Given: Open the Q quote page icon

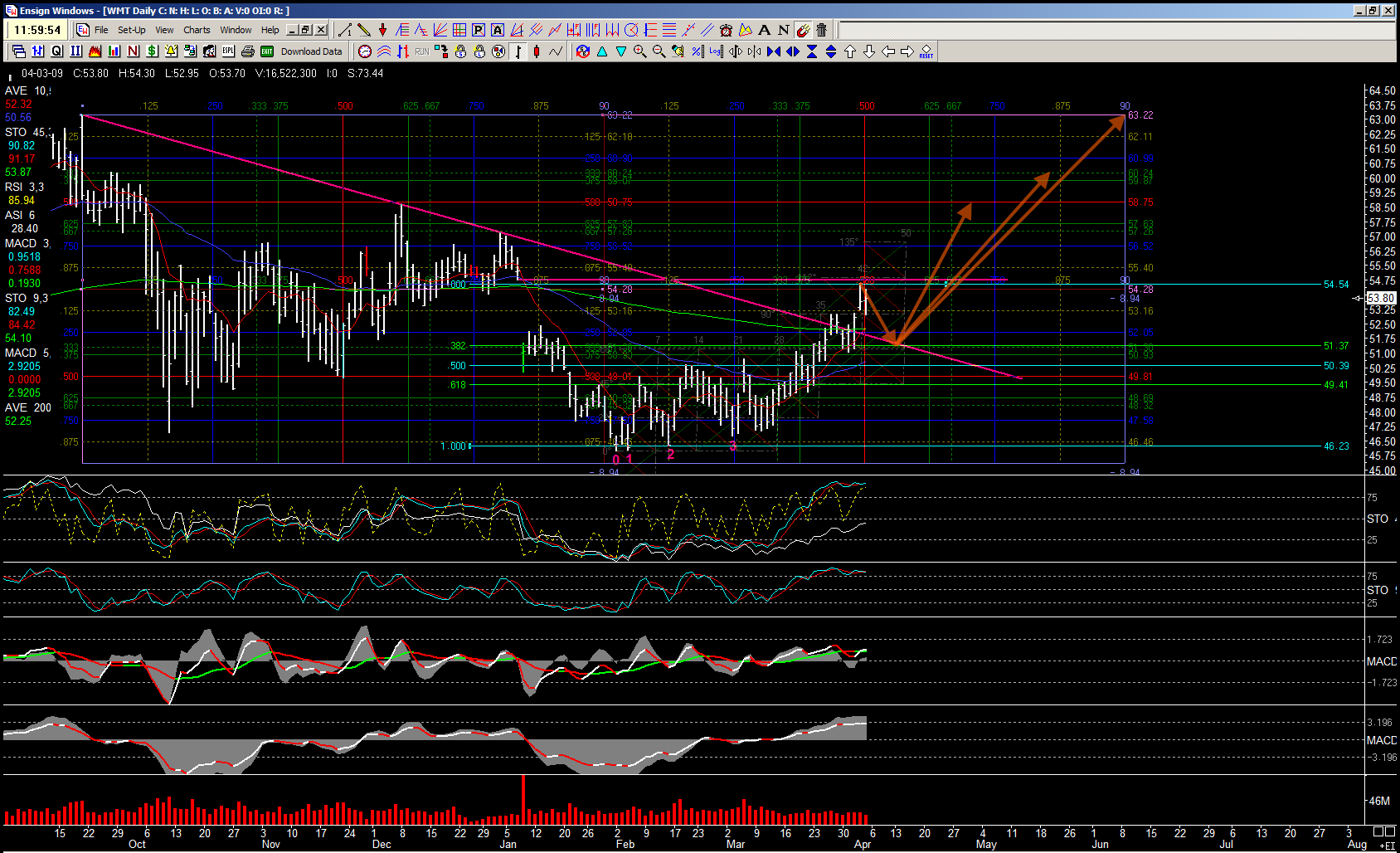Looking at the screenshot, I should 56,51.
